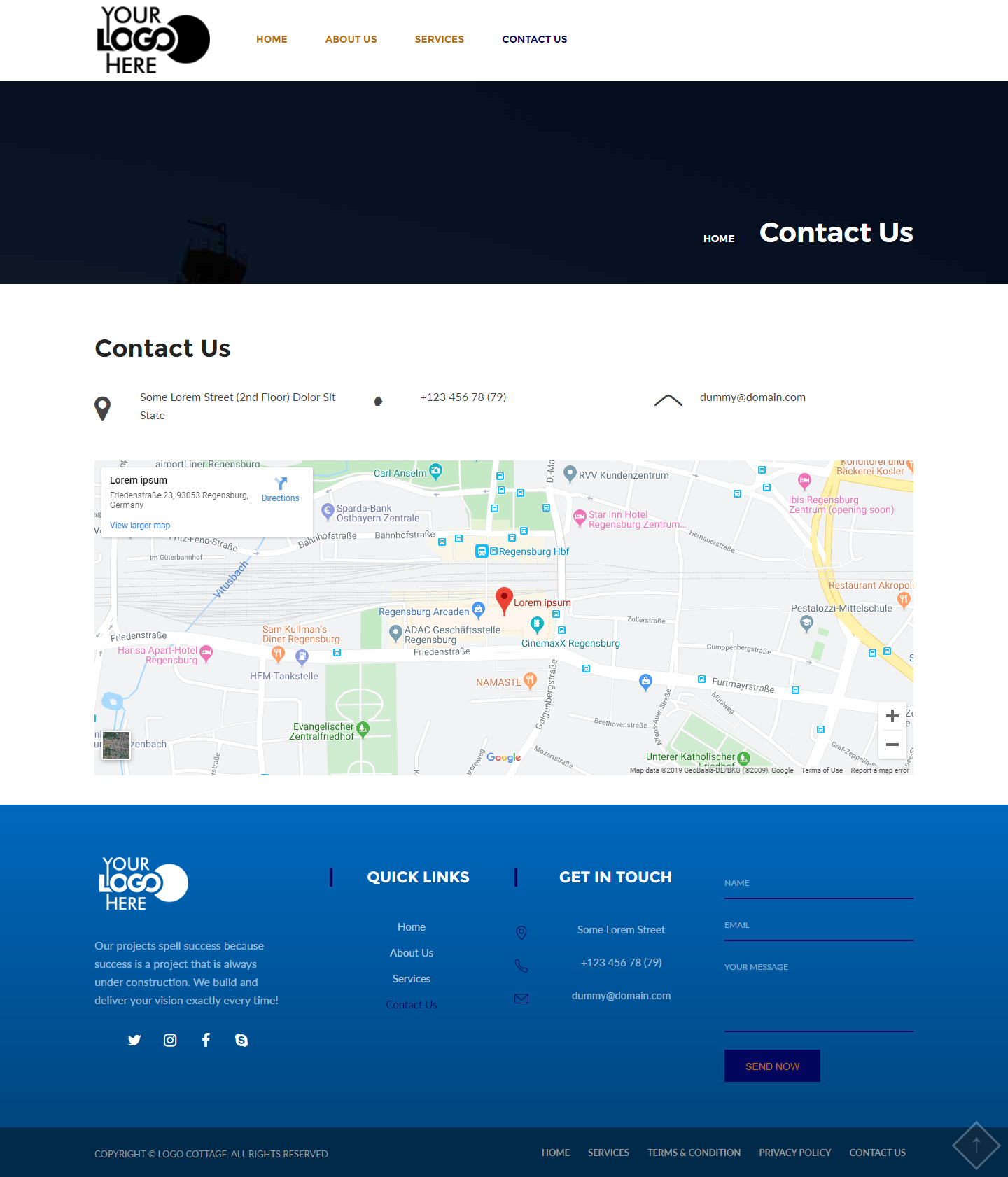Go to Services in top navigation
This screenshot has width=1008, height=1177.
[x=439, y=39]
